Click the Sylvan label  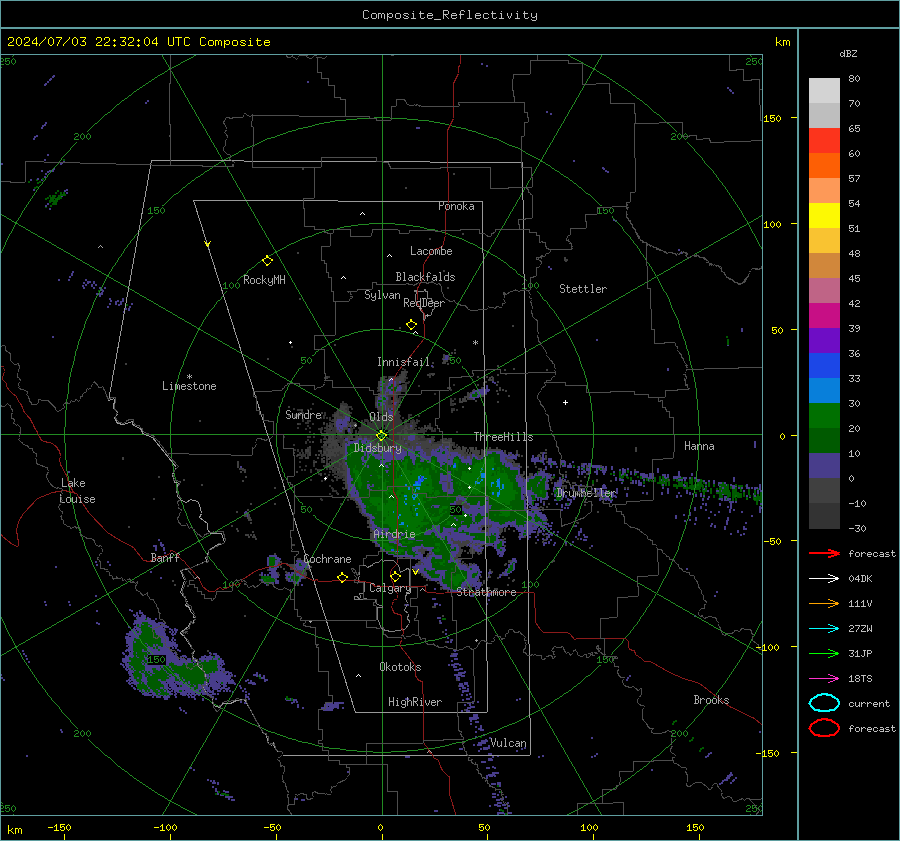click(x=382, y=295)
